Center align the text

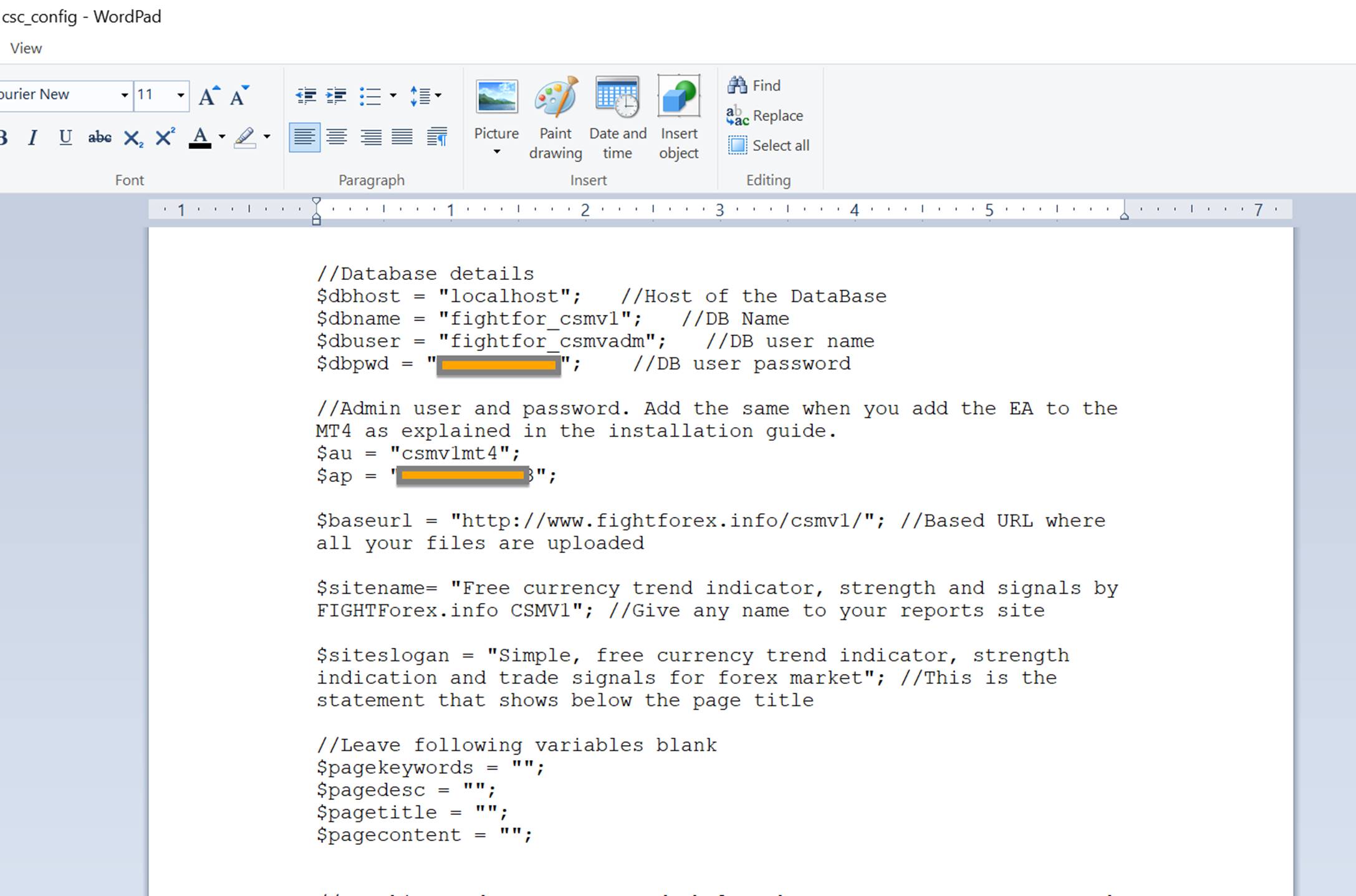coord(337,137)
